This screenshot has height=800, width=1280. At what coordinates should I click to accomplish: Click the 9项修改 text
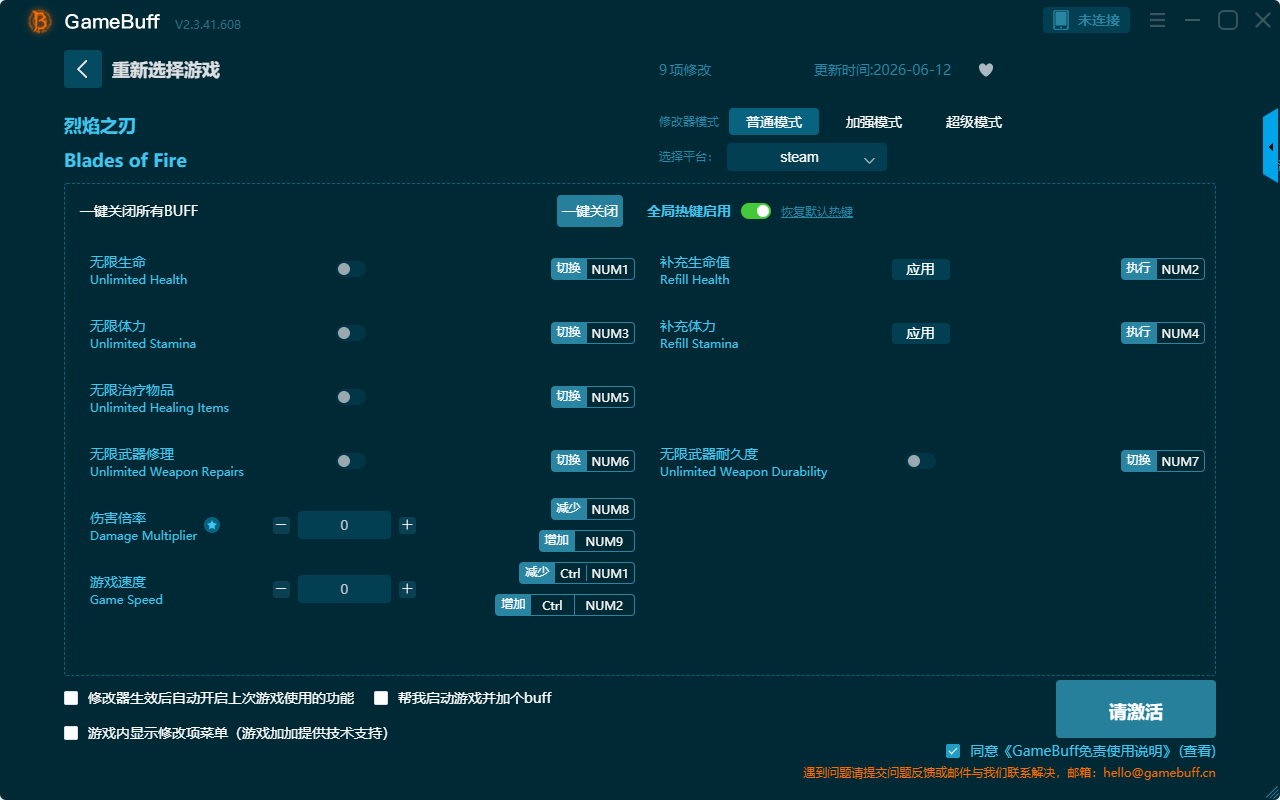(x=685, y=70)
